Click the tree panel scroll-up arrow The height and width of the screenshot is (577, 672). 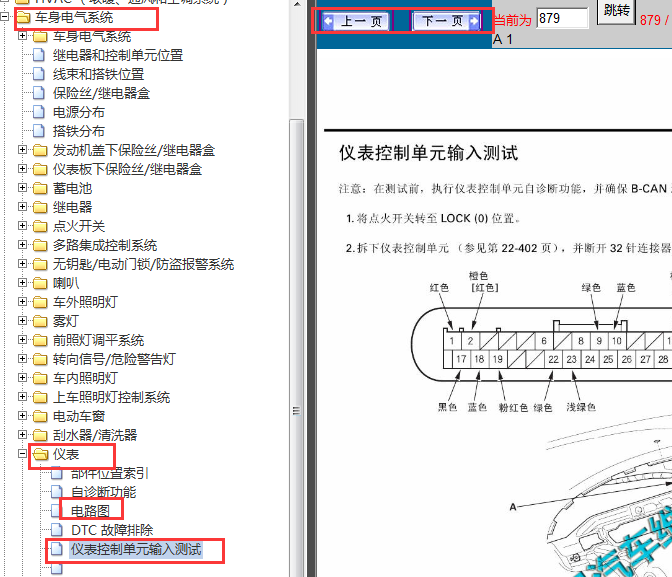point(297,4)
